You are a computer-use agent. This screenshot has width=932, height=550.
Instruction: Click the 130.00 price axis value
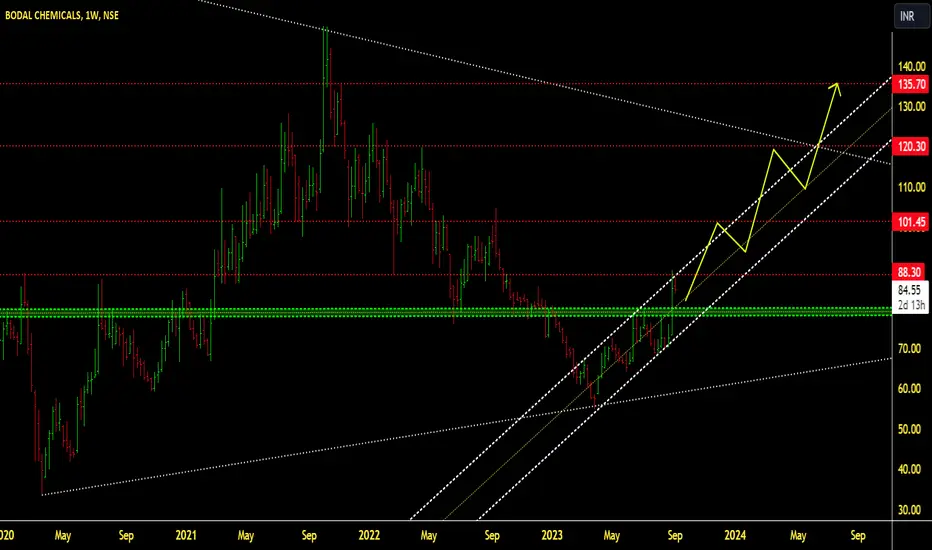click(x=911, y=107)
